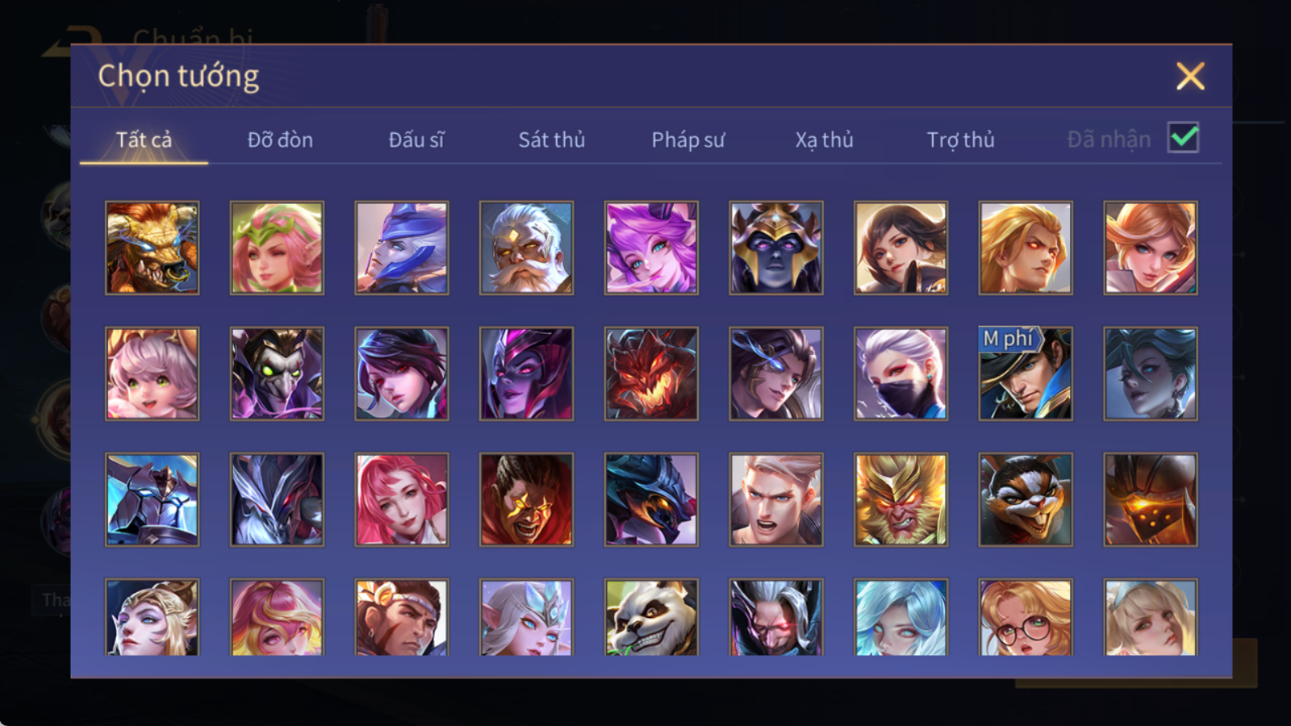Pick the golden lion beast hero

point(152,248)
